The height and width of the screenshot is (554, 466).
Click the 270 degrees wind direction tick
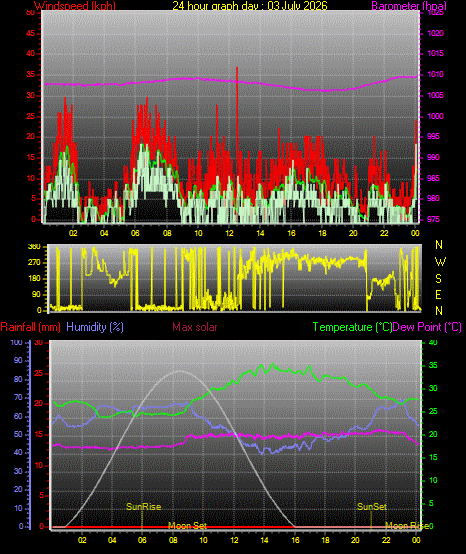tap(36, 263)
